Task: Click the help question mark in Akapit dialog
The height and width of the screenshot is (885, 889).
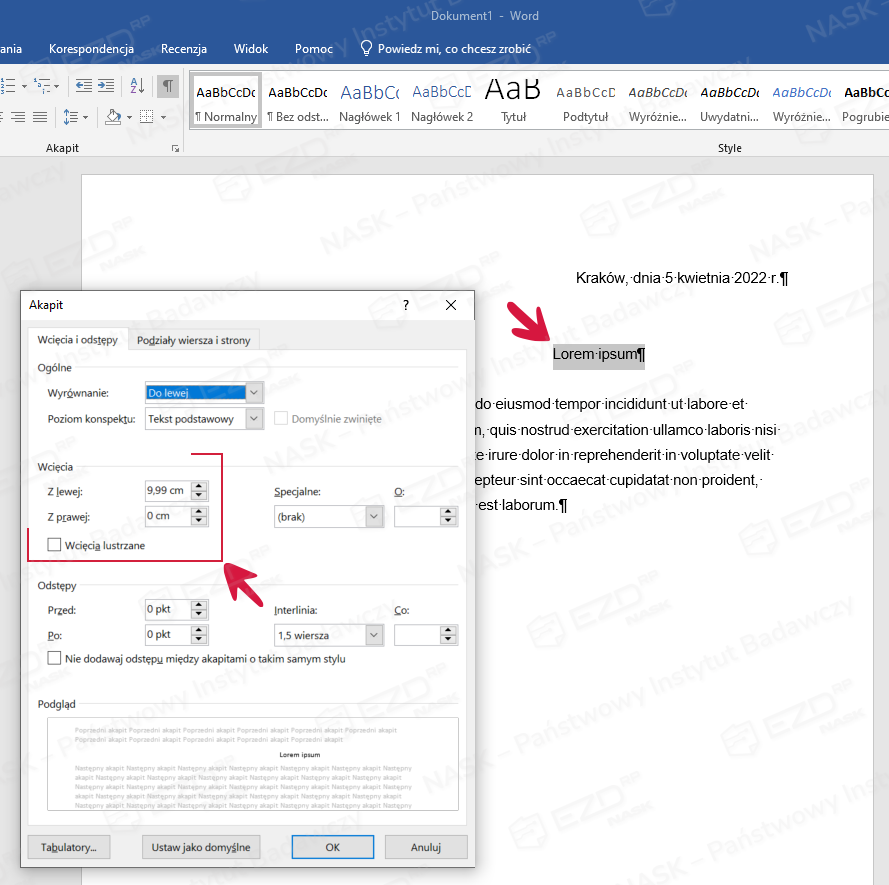Action: point(405,305)
